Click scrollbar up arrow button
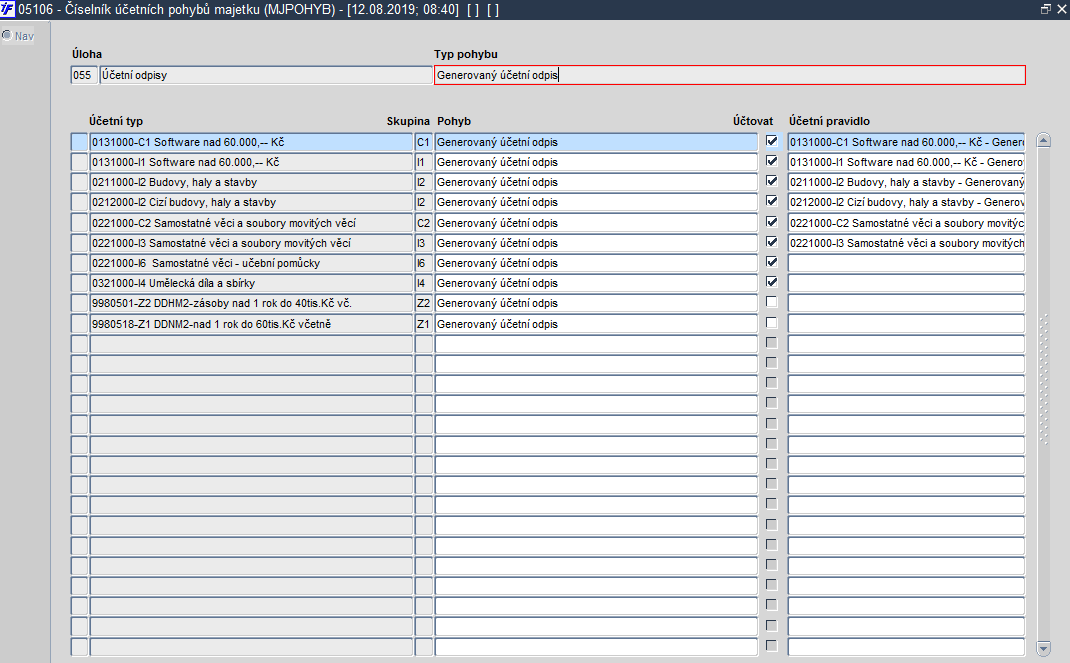The height and width of the screenshot is (663, 1070). tap(1043, 141)
